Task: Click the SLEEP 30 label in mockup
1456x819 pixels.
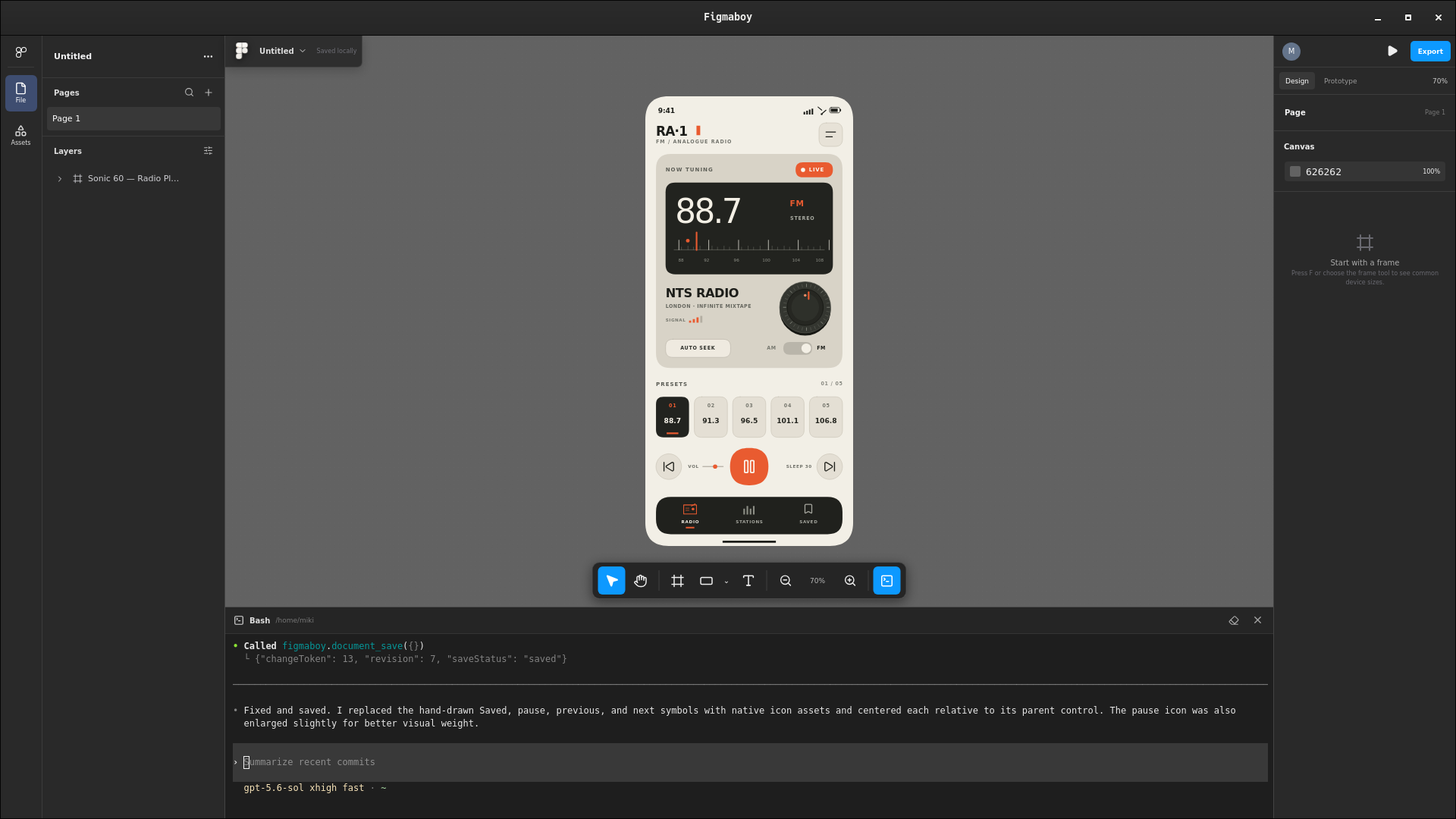Action: pos(799,467)
